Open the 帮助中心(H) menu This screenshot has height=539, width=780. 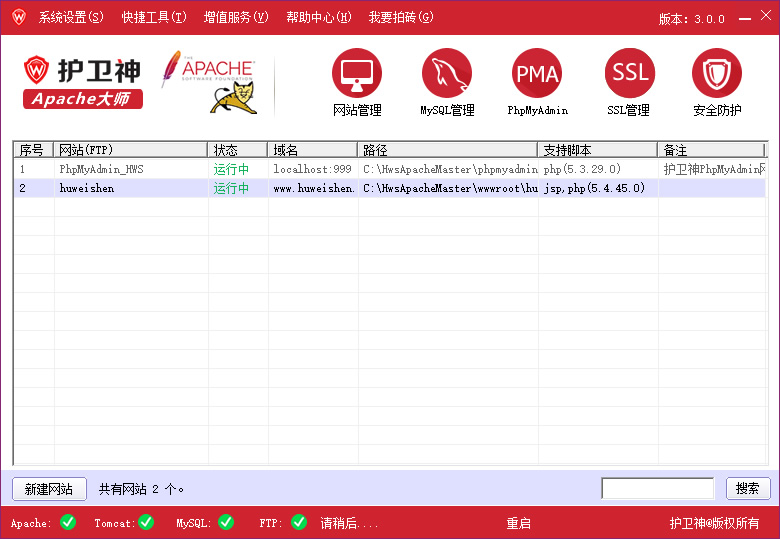(318, 17)
